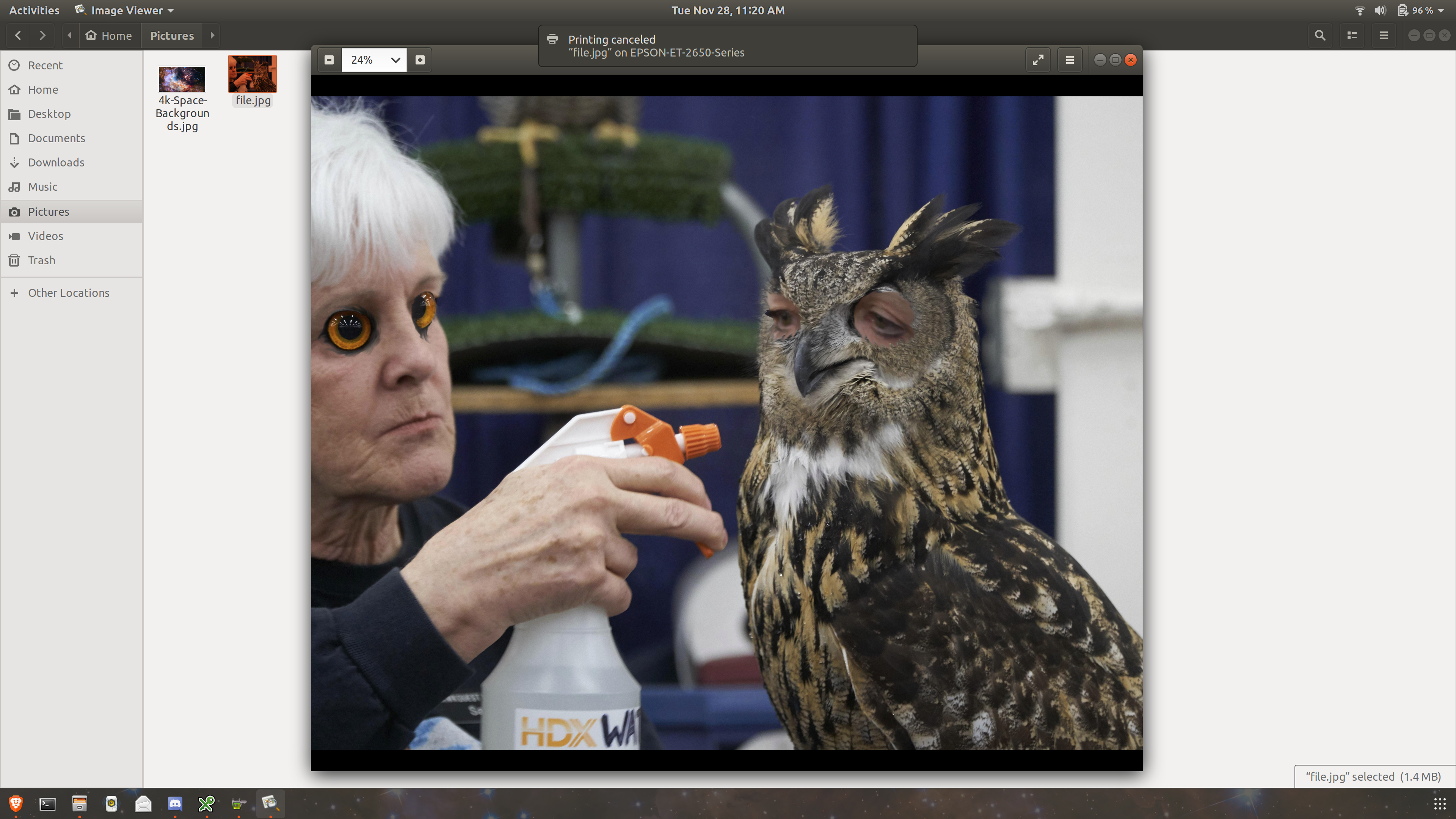The height and width of the screenshot is (819, 1456).
Task: Click the volume status icon
Action: pyautogui.click(x=1380, y=10)
